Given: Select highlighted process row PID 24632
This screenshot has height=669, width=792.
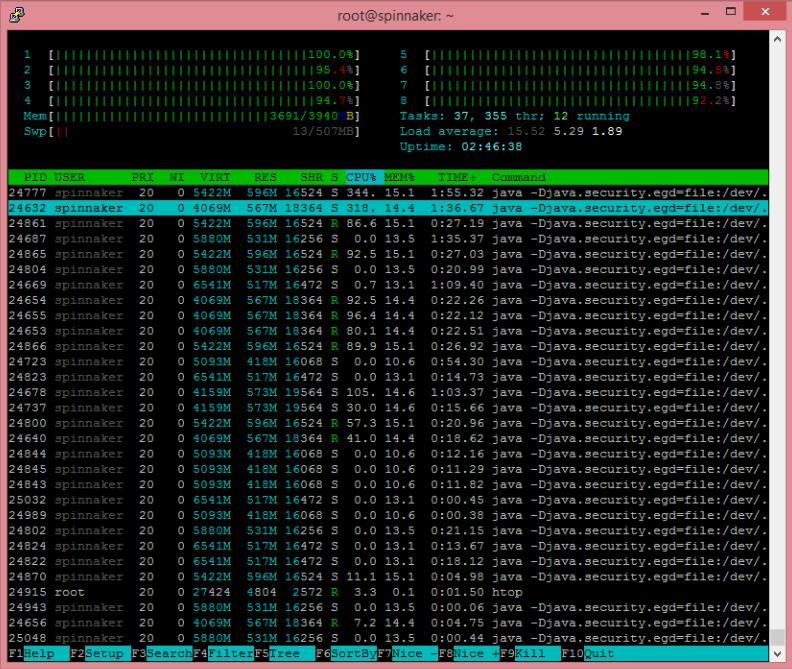Looking at the screenshot, I should [x=388, y=208].
